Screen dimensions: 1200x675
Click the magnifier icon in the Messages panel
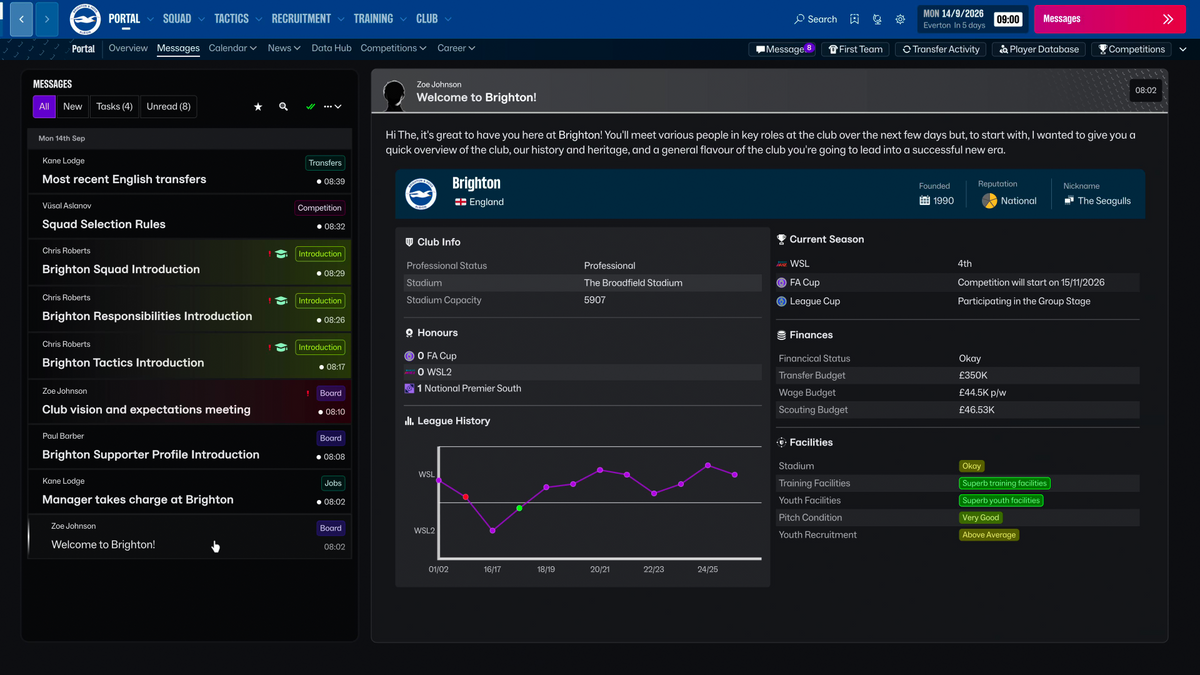point(284,107)
